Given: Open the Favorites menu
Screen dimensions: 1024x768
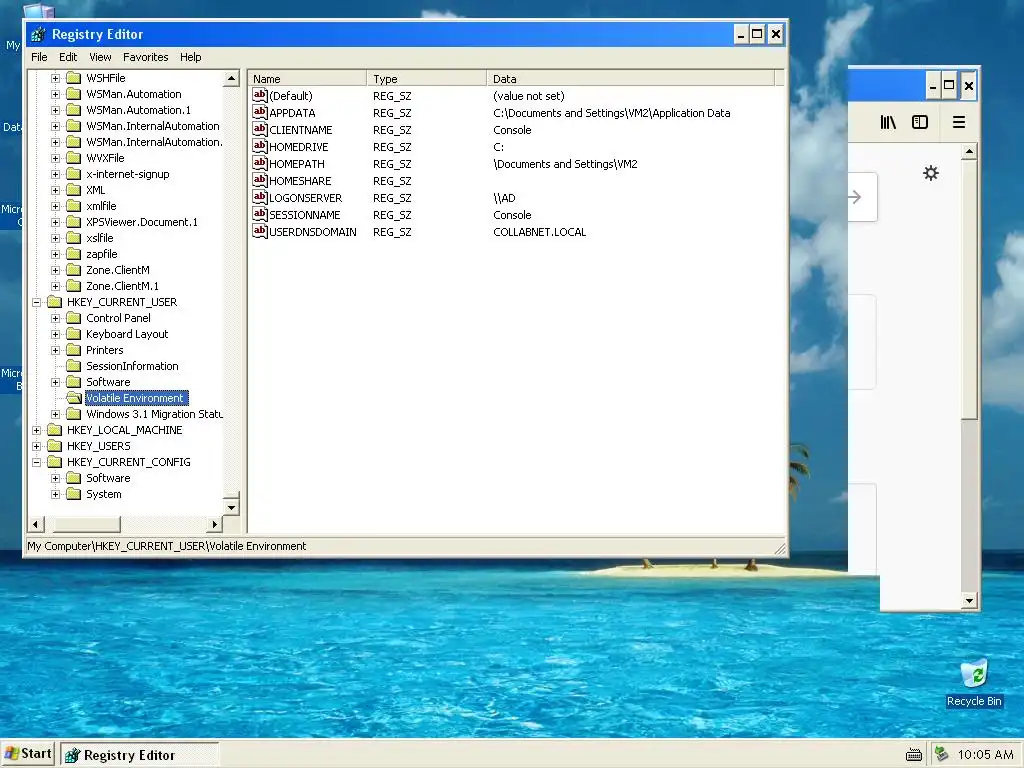Looking at the screenshot, I should tap(146, 57).
